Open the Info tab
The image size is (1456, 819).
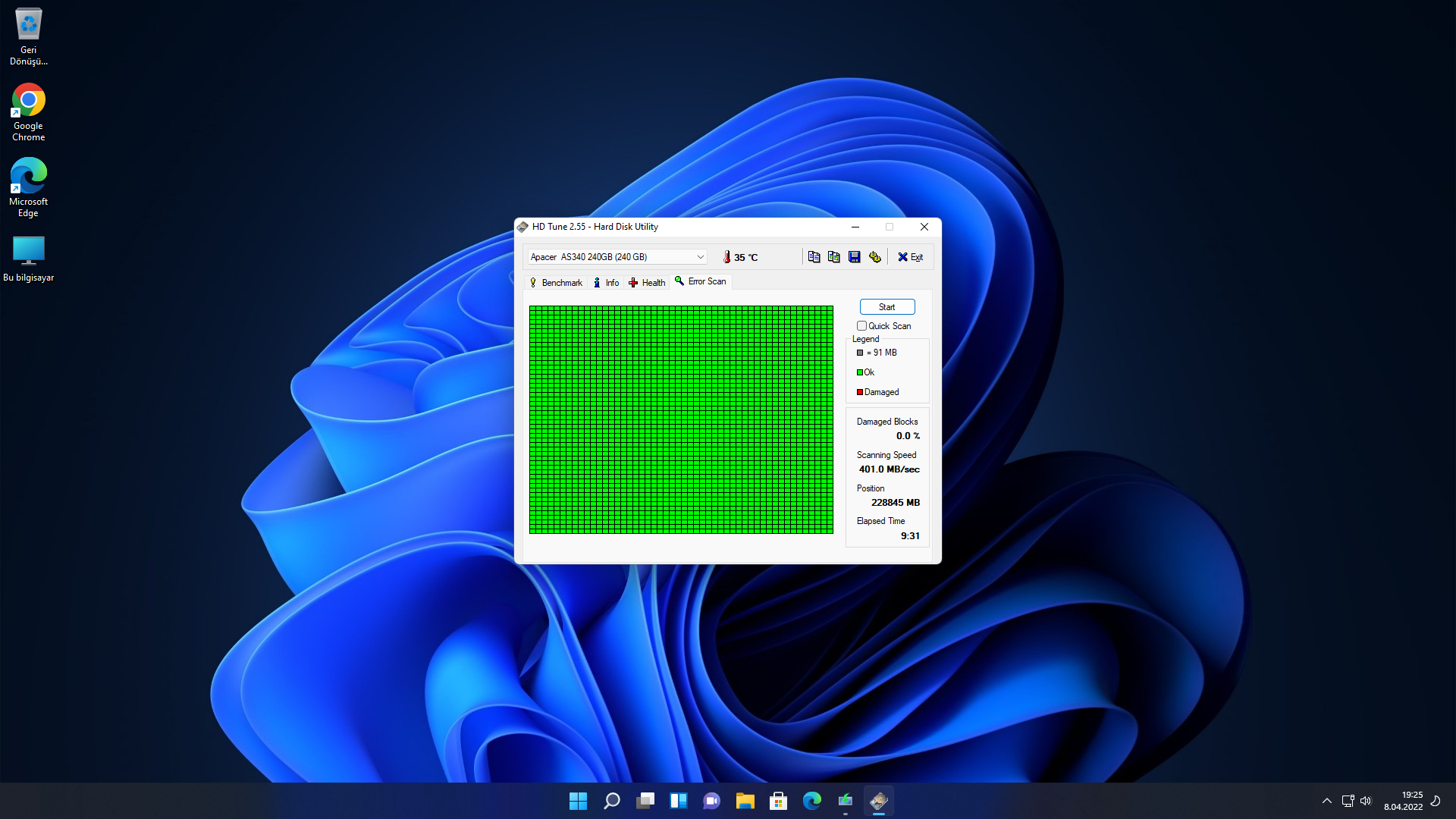click(606, 283)
